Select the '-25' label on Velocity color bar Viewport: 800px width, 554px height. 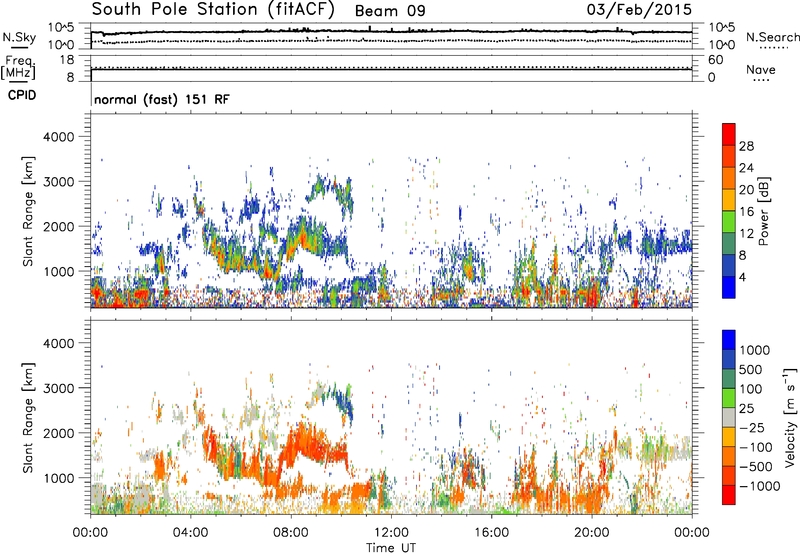(x=752, y=427)
